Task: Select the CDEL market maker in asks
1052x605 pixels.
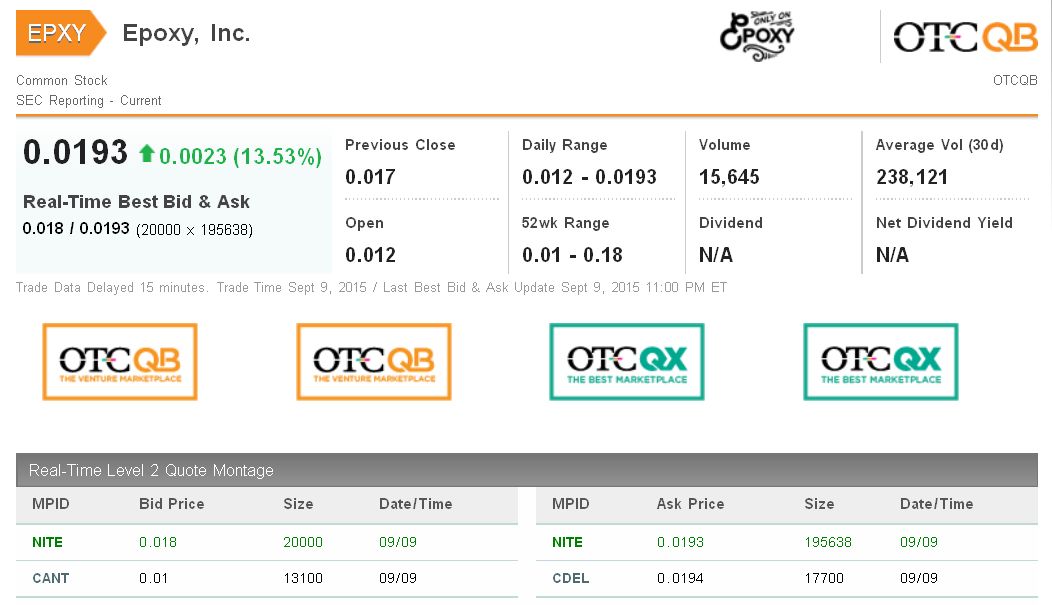Action: point(568,578)
